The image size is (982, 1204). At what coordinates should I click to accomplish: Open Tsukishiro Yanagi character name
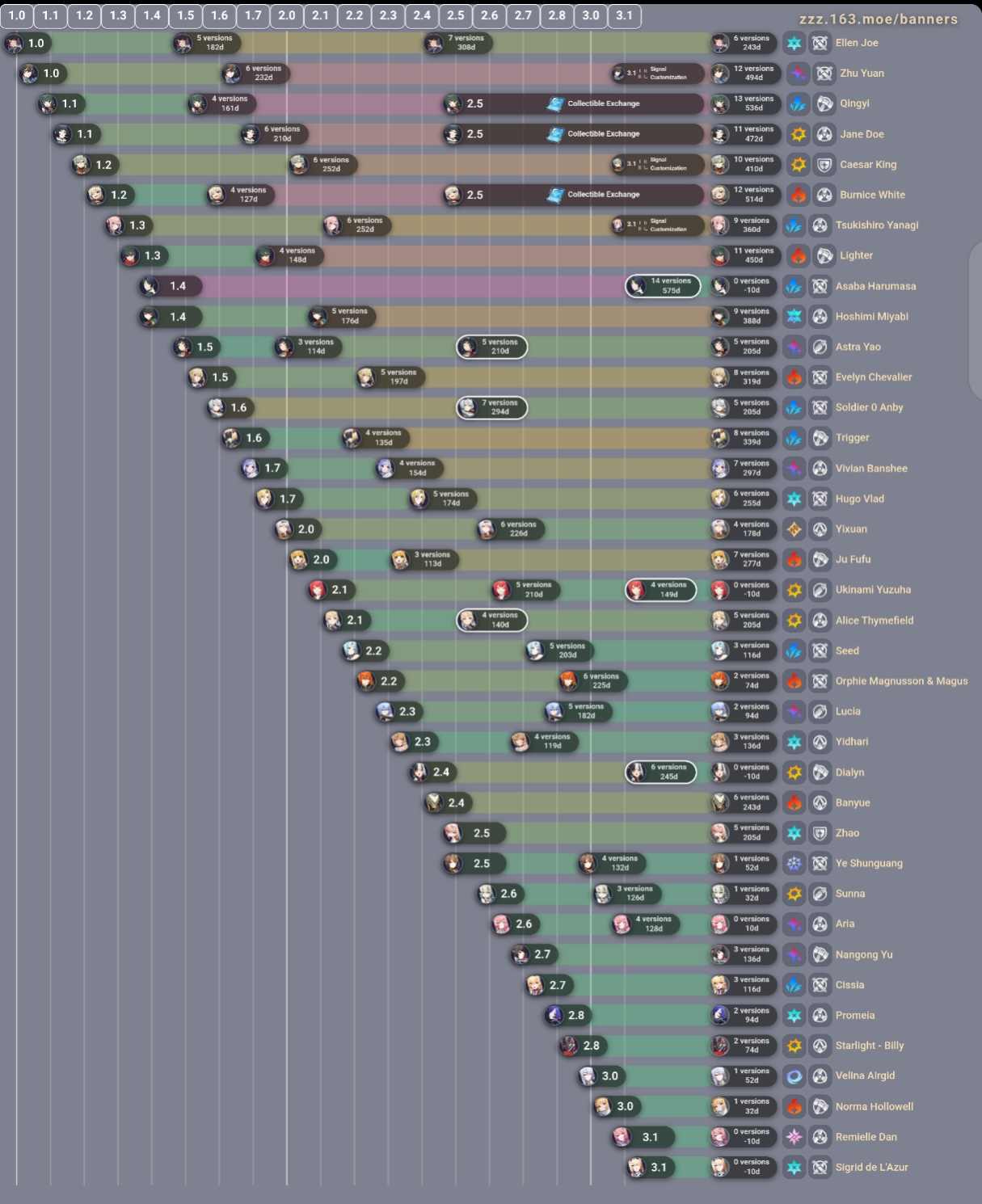pos(877,225)
